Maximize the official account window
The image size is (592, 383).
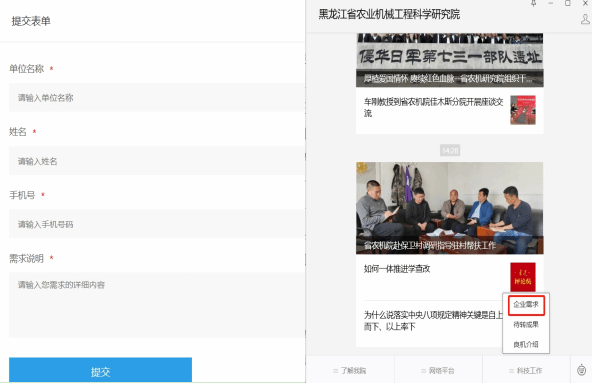567,3
